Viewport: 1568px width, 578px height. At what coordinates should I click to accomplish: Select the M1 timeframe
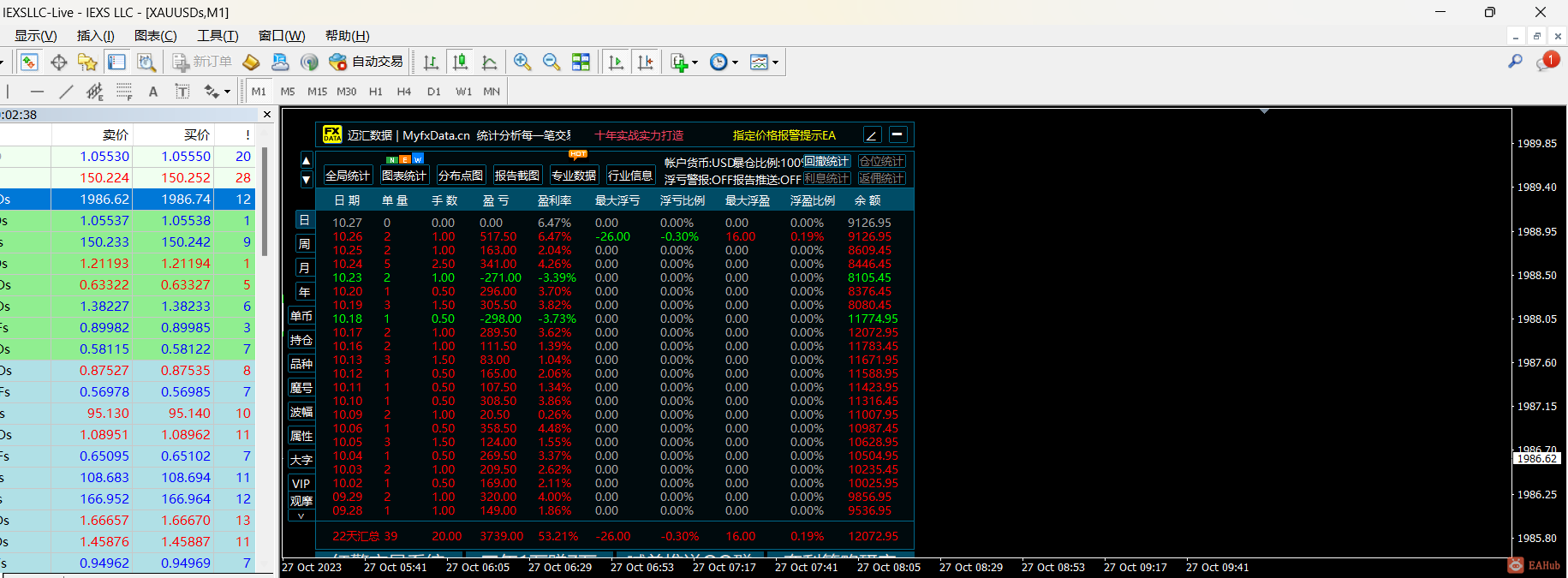[259, 92]
